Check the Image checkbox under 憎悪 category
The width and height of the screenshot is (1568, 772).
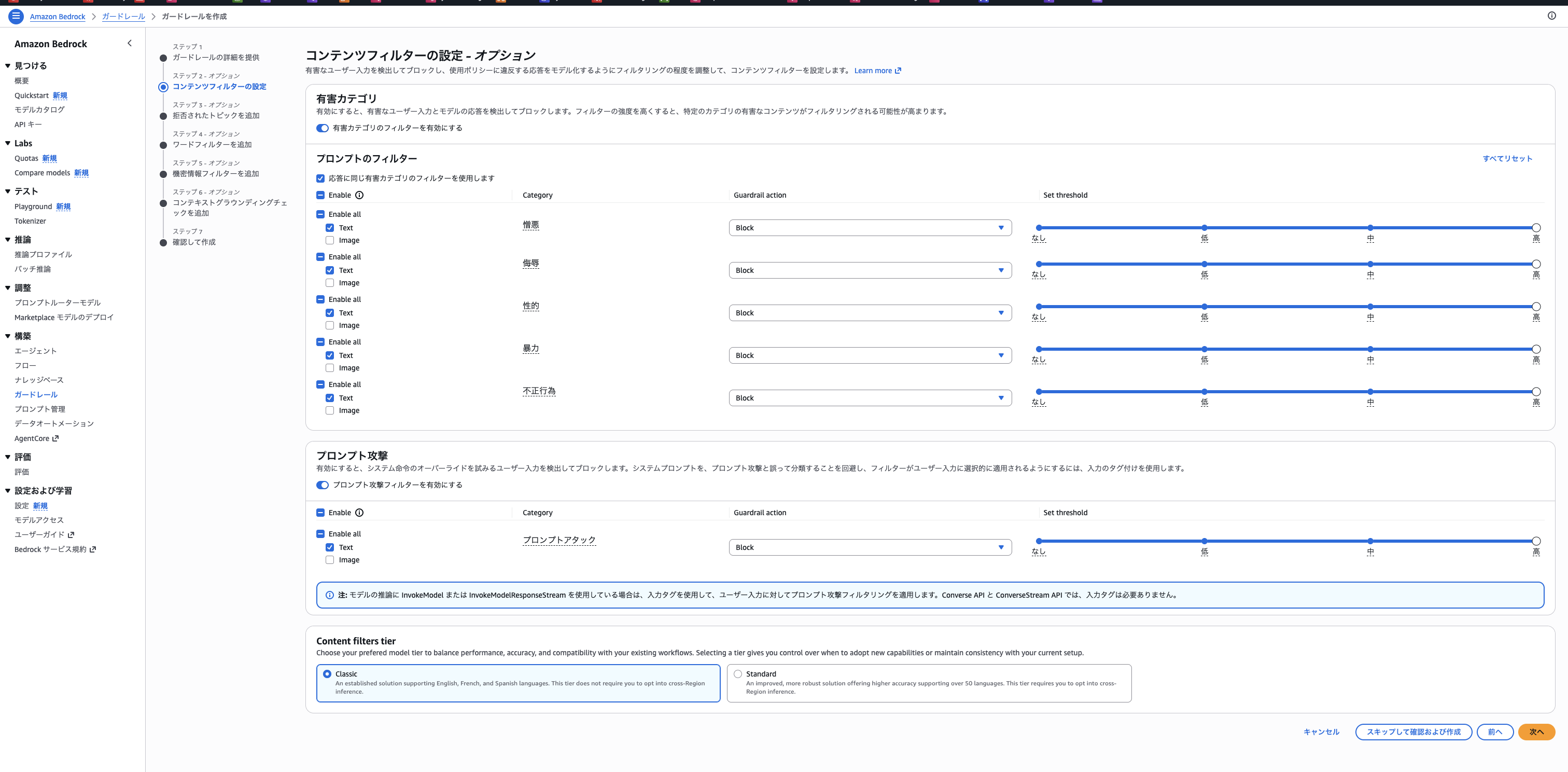coord(330,240)
